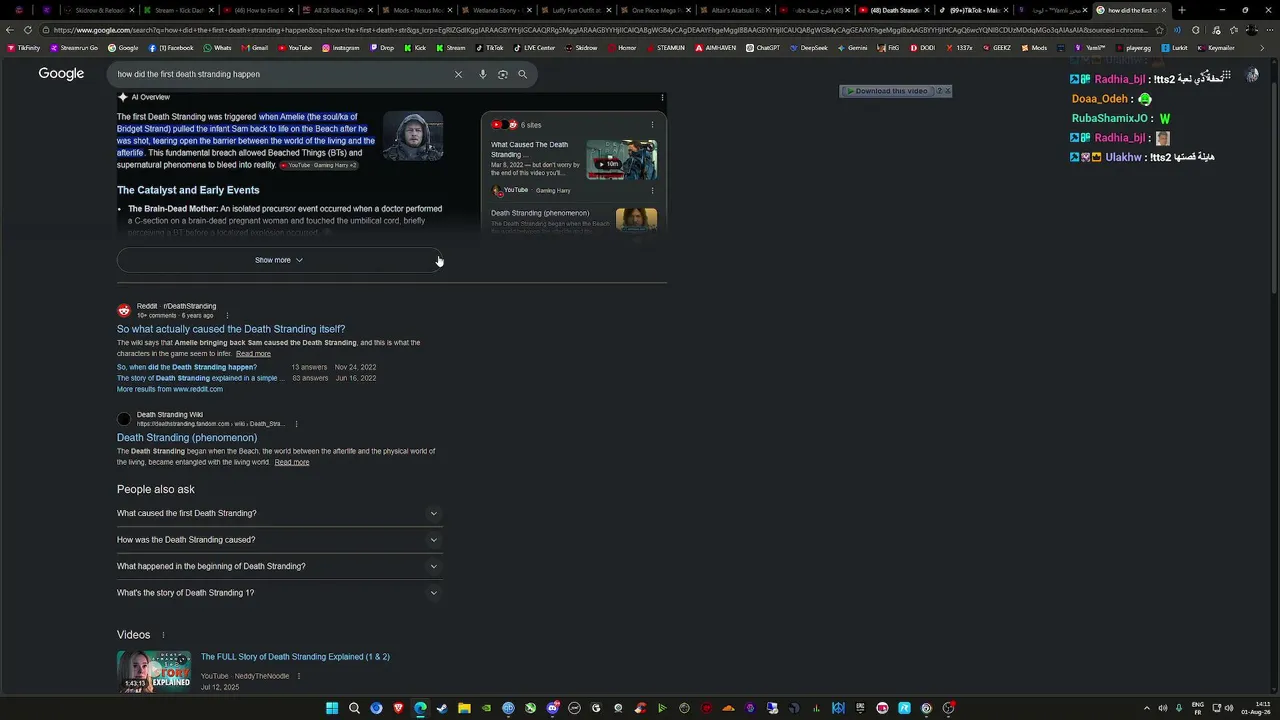Switch to Microsoft Edge in taskbar
The width and height of the screenshot is (1280, 720).
(420, 708)
